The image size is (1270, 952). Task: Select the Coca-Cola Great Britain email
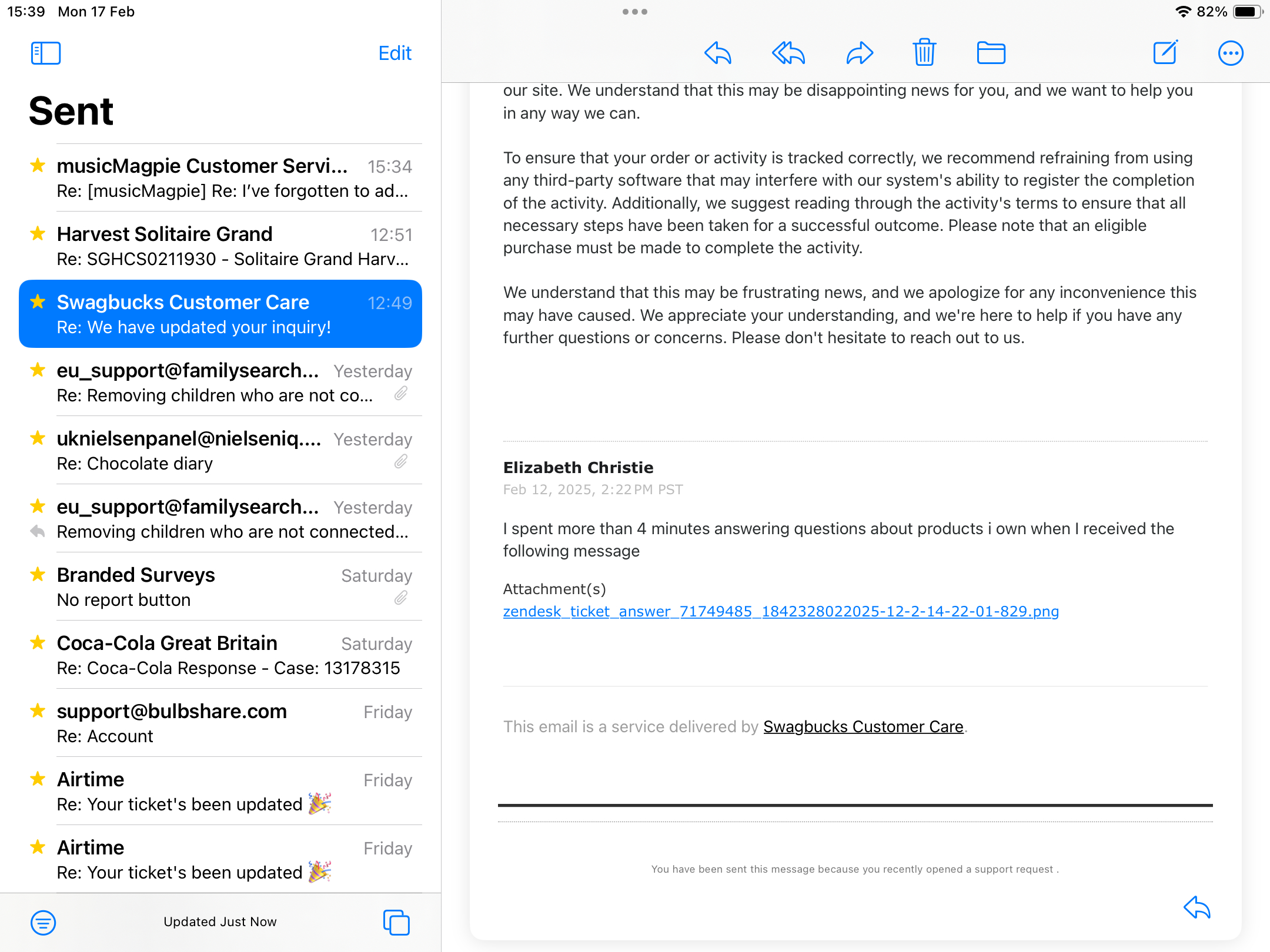coord(233,655)
